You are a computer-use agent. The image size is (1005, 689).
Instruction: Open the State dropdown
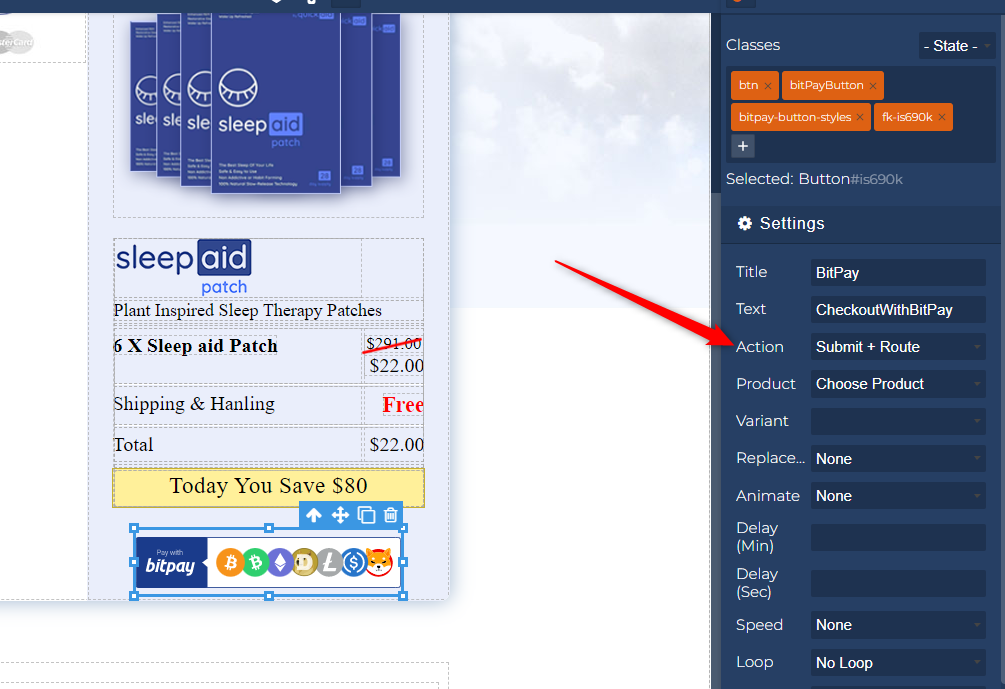(956, 46)
